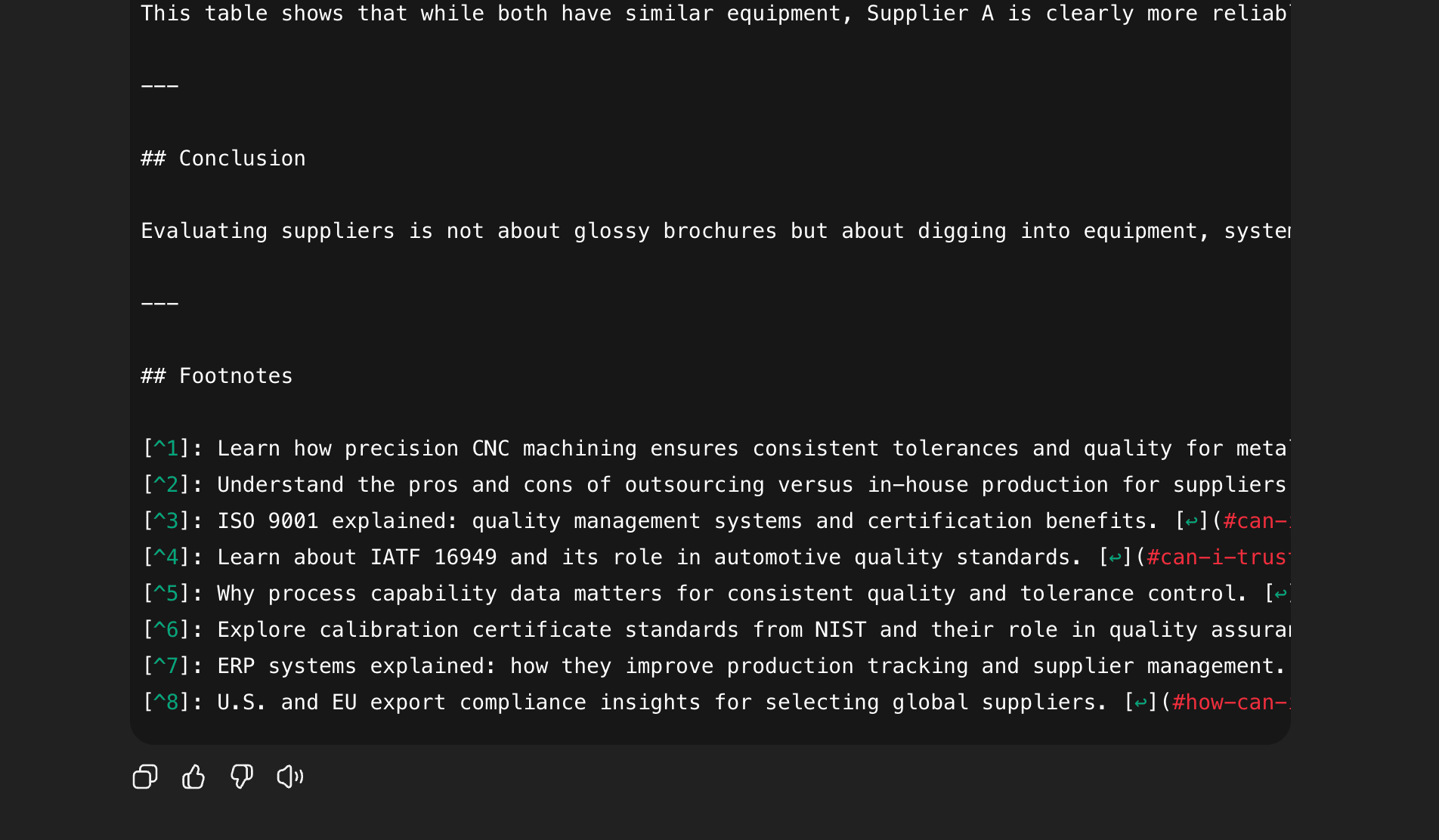Click the #how-can- anchor link in footnote 8
The image size is (1439, 840).
click(1230, 703)
